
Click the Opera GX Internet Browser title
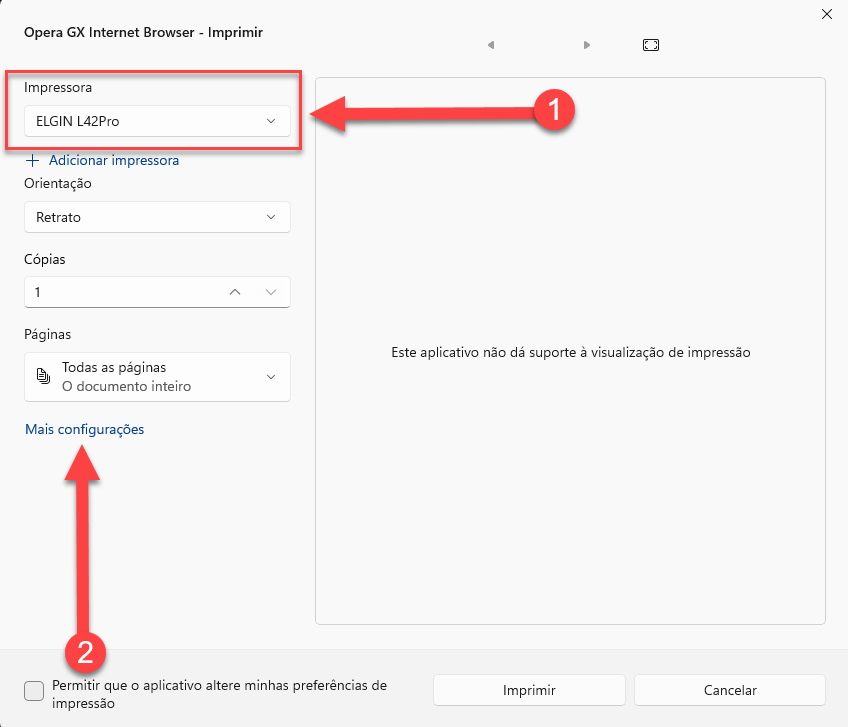tap(143, 32)
